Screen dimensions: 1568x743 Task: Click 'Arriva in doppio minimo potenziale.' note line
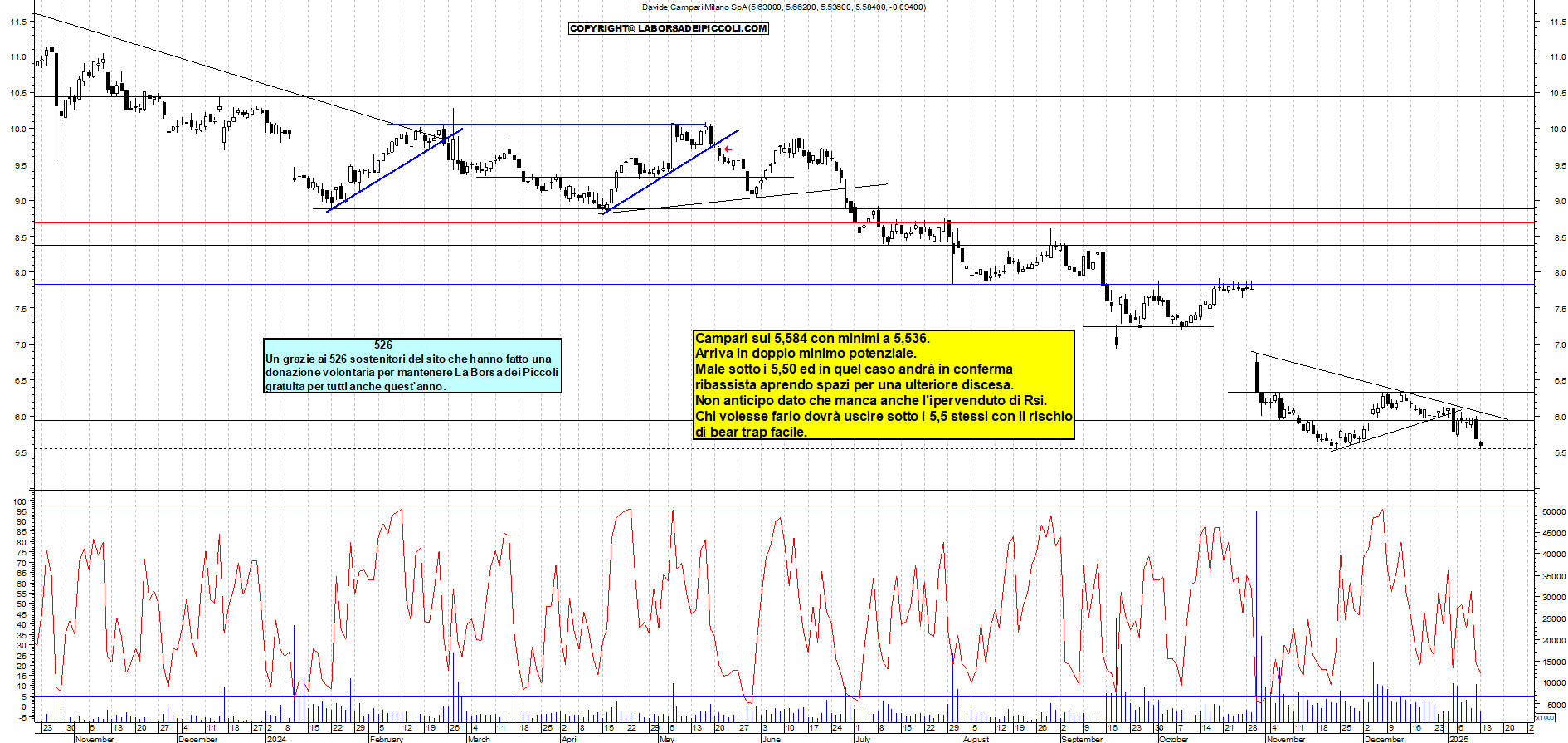[806, 353]
